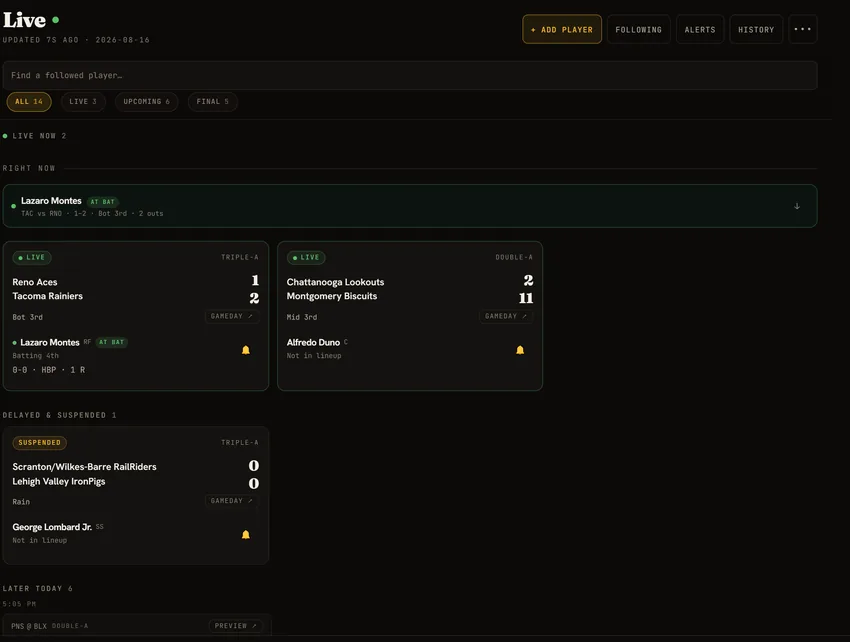Click the Batting 4th status text
Screen dimensions: 850x642
36,356
